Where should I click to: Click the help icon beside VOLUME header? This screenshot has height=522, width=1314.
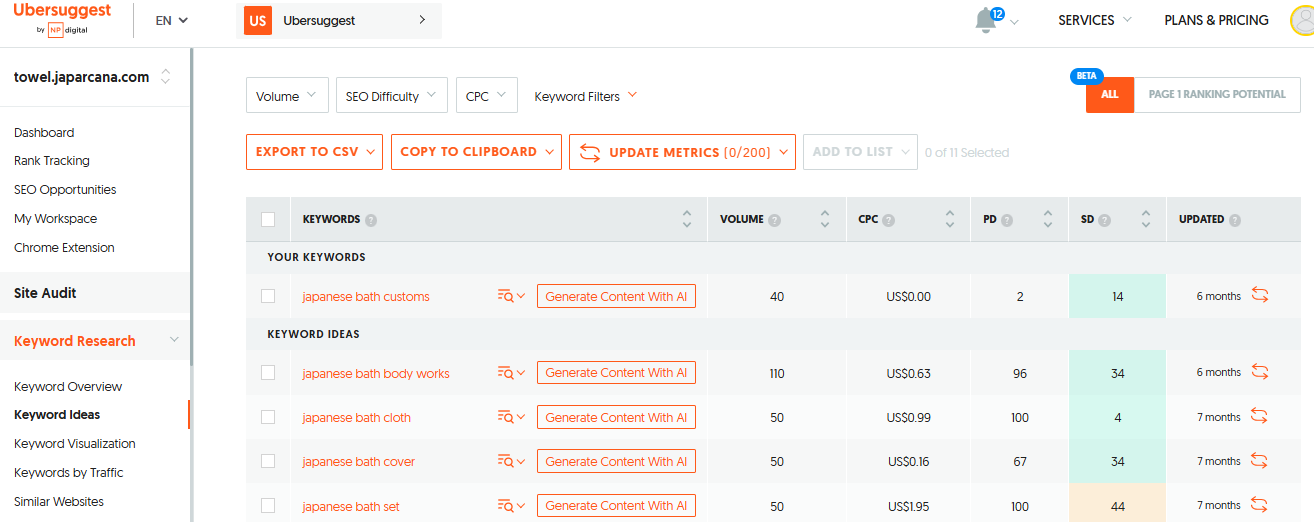click(x=775, y=220)
